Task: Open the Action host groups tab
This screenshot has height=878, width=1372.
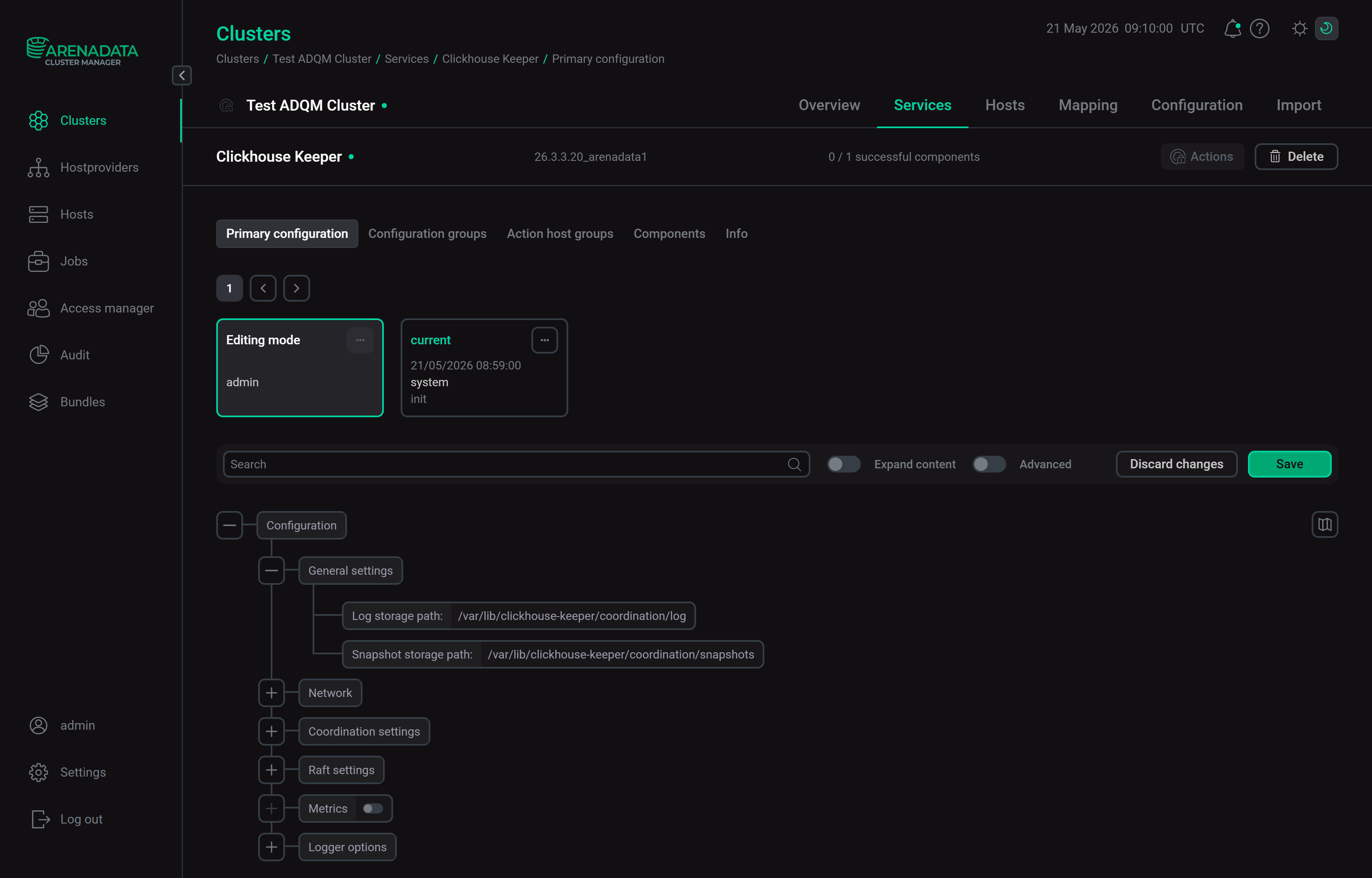Action: coord(560,234)
